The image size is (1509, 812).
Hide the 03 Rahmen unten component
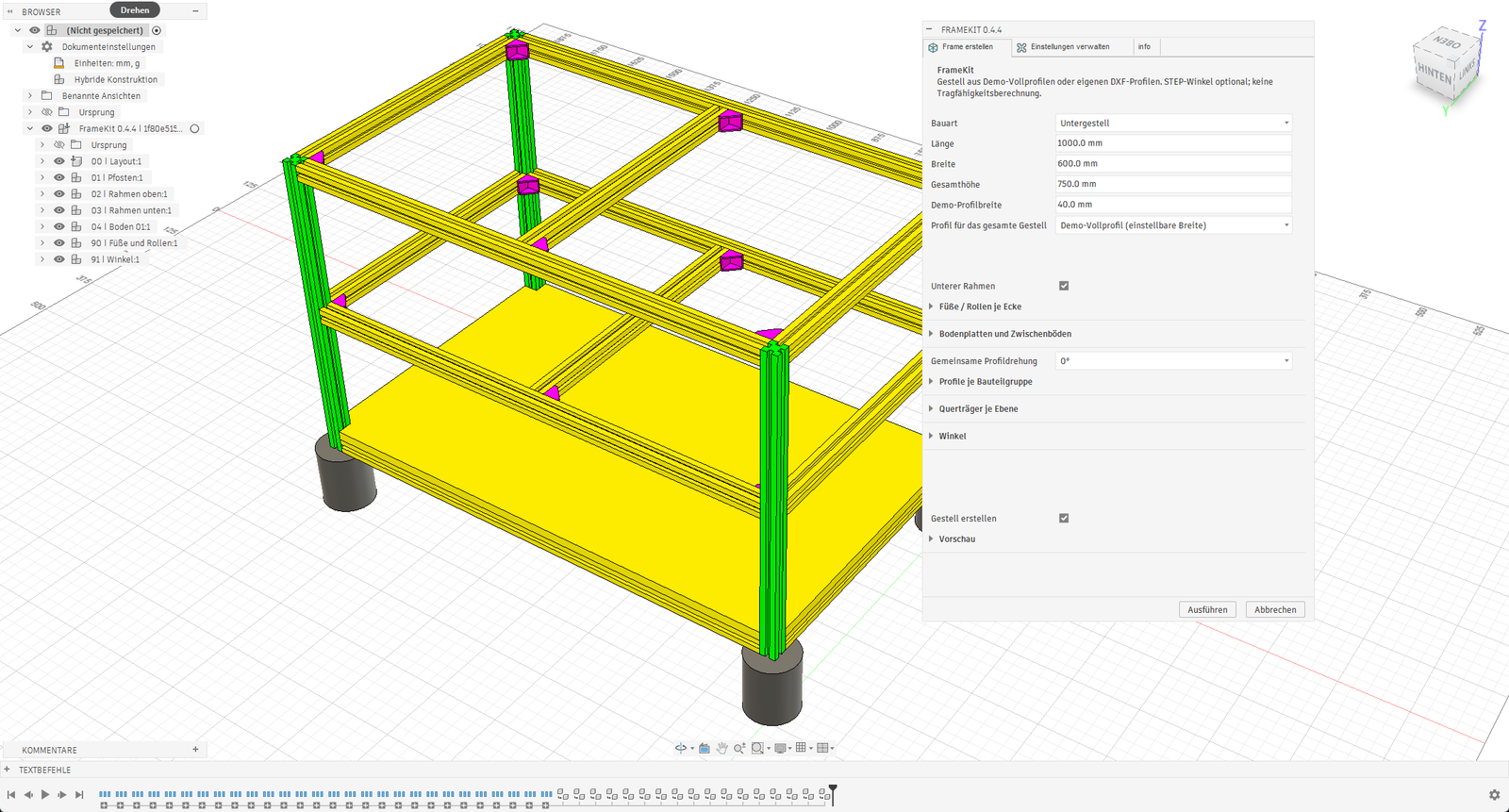(59, 210)
